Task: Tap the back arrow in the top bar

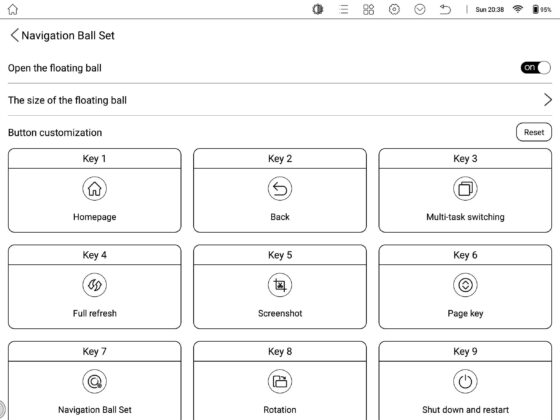Action: [445, 9]
